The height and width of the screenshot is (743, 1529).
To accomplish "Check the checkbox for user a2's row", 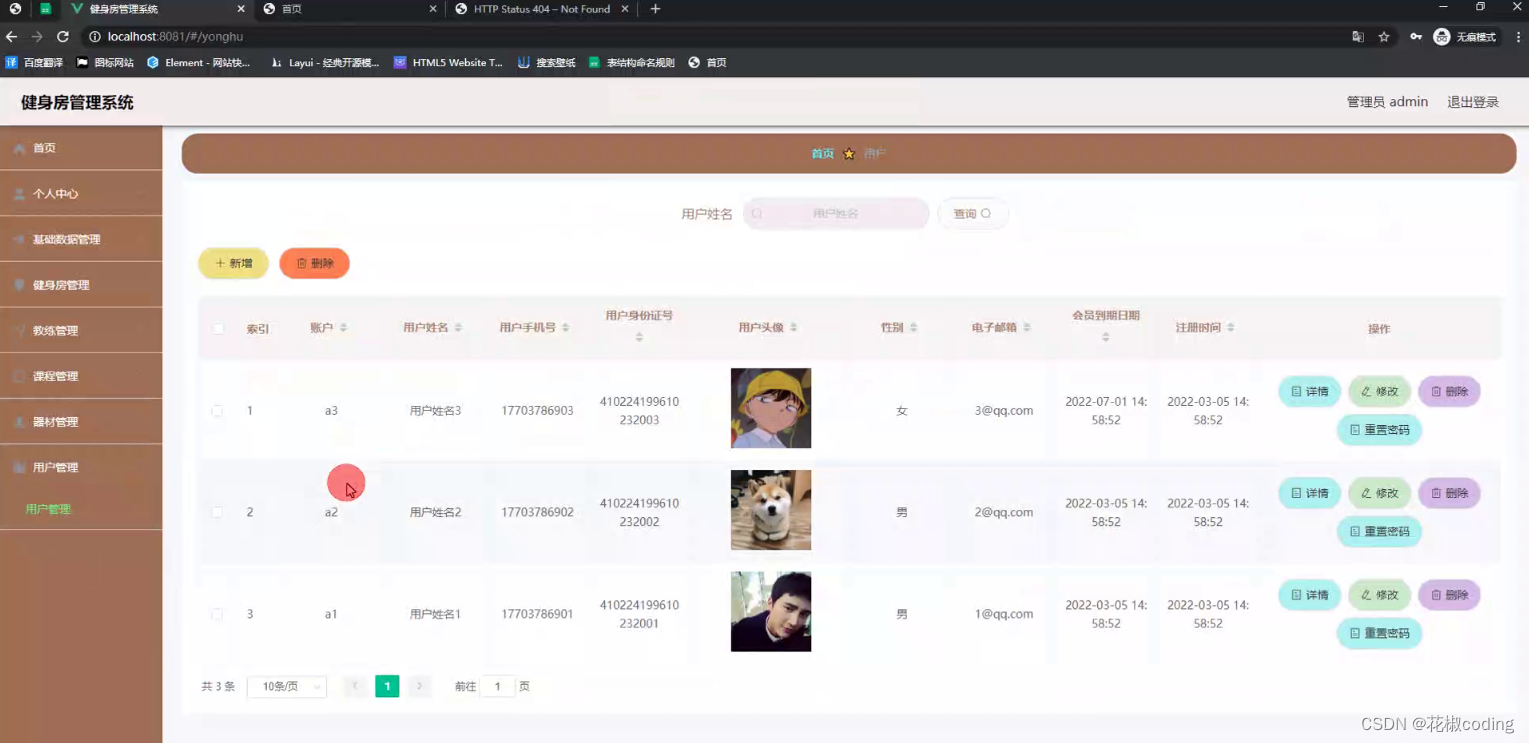I will [x=217, y=512].
